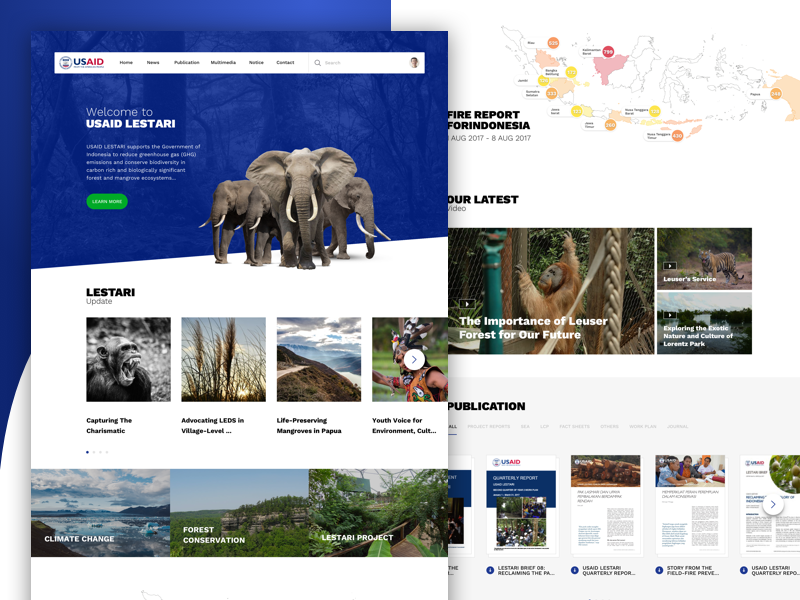Click Sumatra Selatan 333 fire marker

click(552, 93)
